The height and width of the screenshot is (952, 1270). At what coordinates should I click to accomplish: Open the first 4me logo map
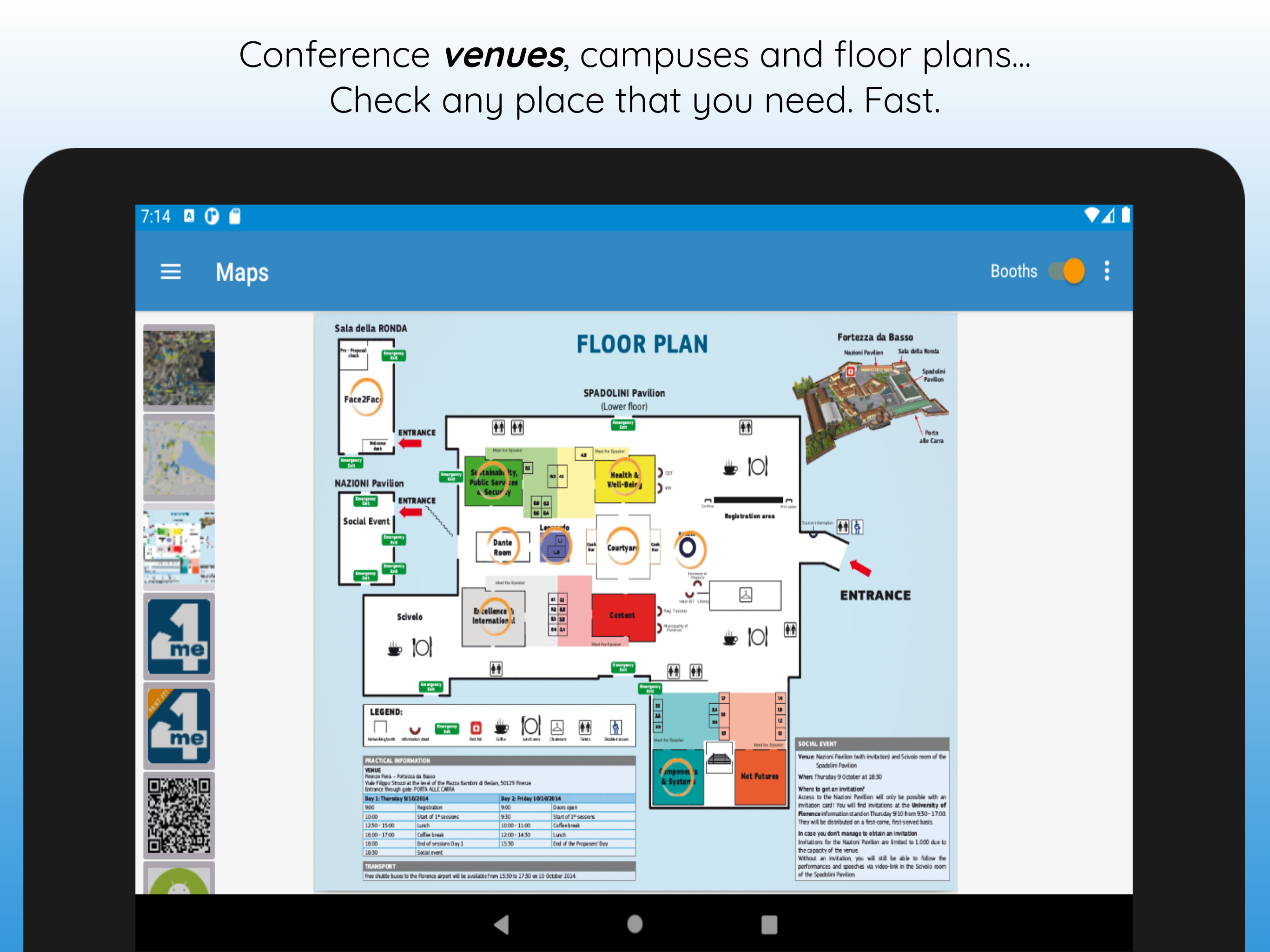point(179,636)
